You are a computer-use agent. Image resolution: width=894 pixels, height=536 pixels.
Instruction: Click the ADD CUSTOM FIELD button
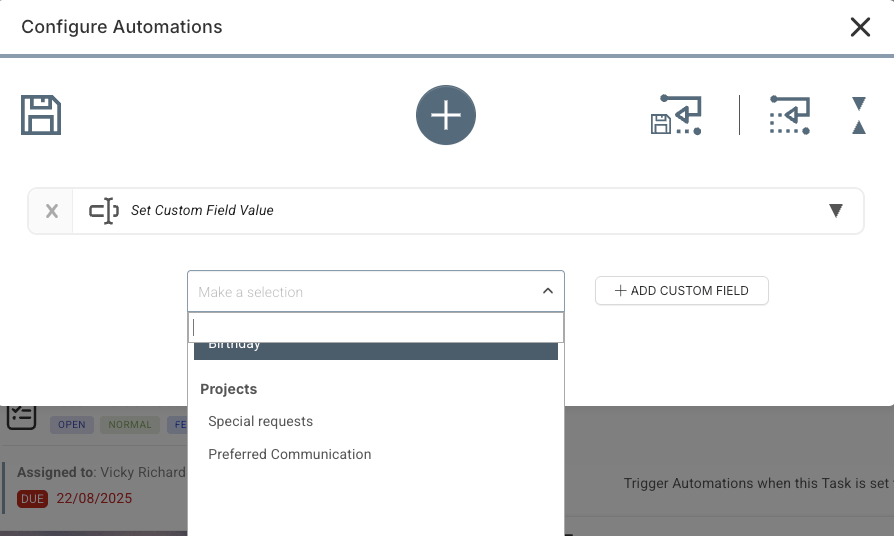[682, 291]
